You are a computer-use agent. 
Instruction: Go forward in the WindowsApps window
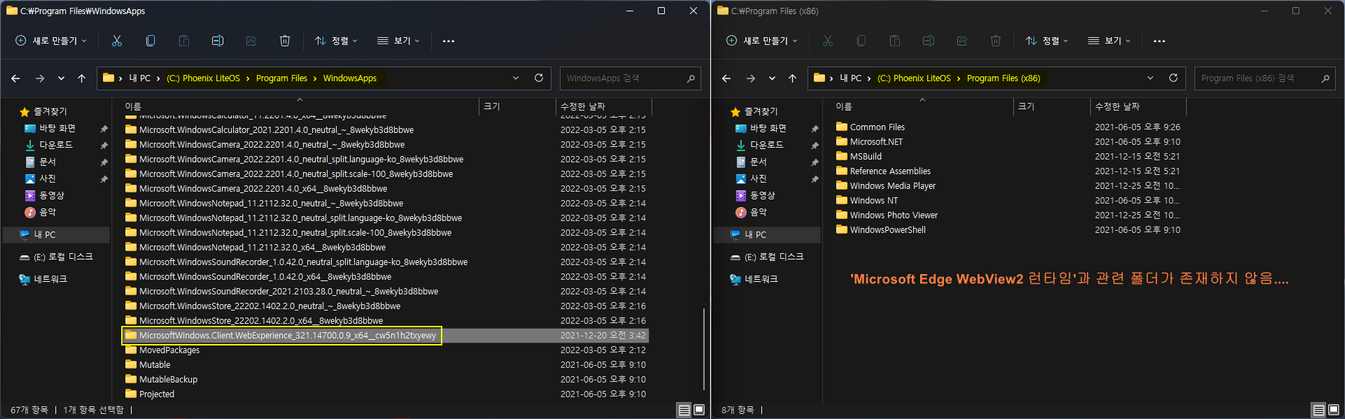[x=39, y=78]
